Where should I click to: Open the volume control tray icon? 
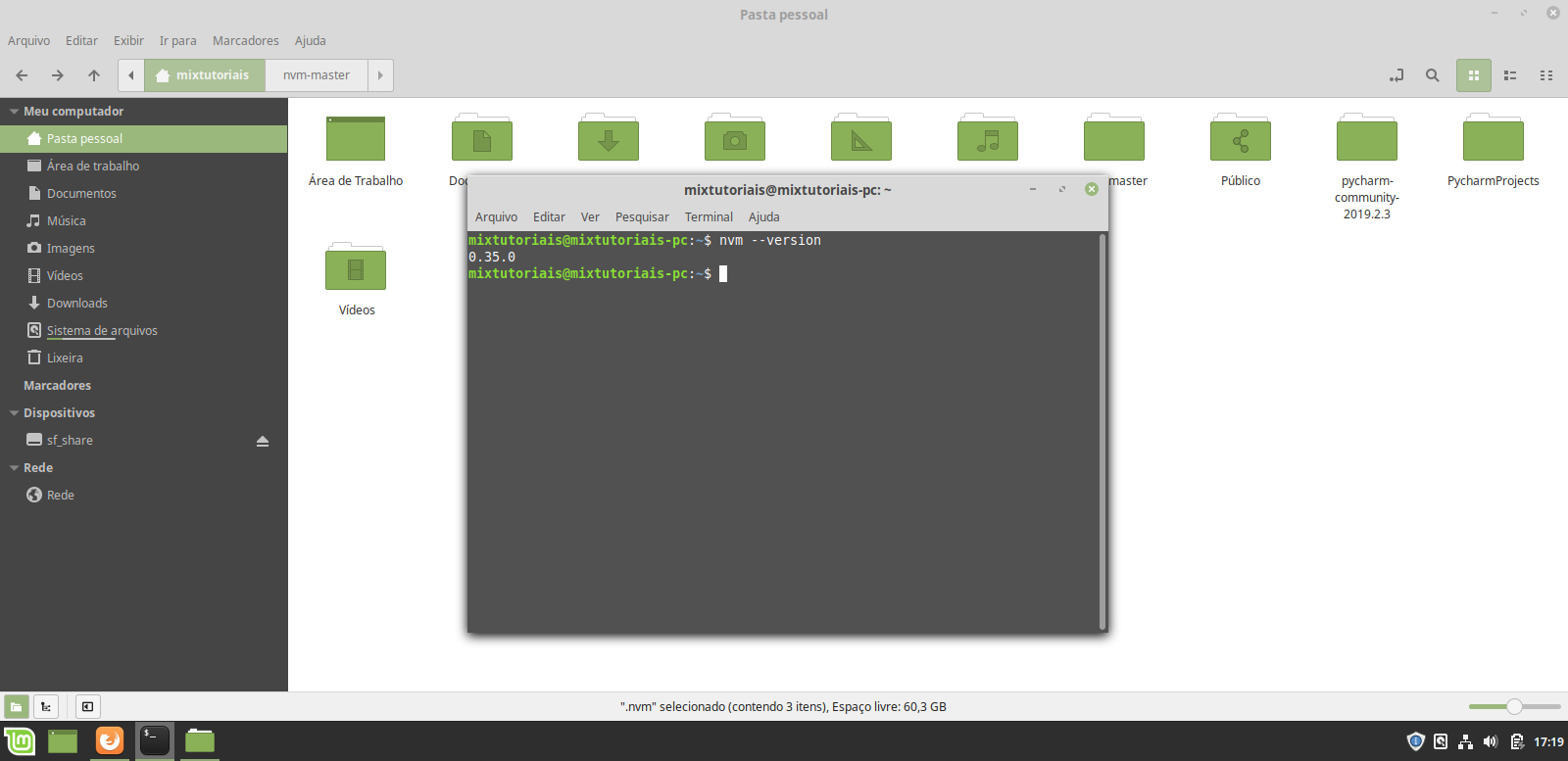(x=1491, y=742)
